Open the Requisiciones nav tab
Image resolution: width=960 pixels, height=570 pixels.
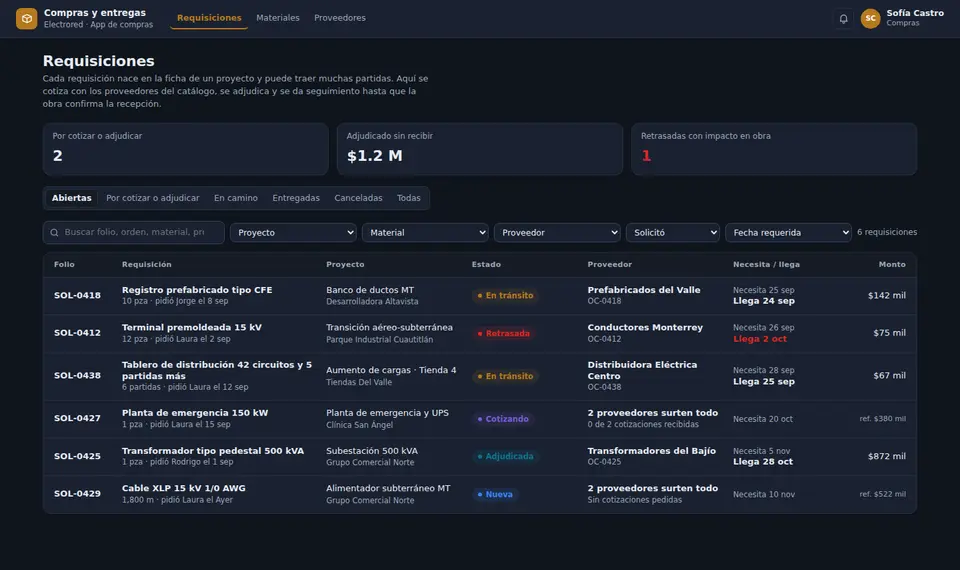coord(209,18)
